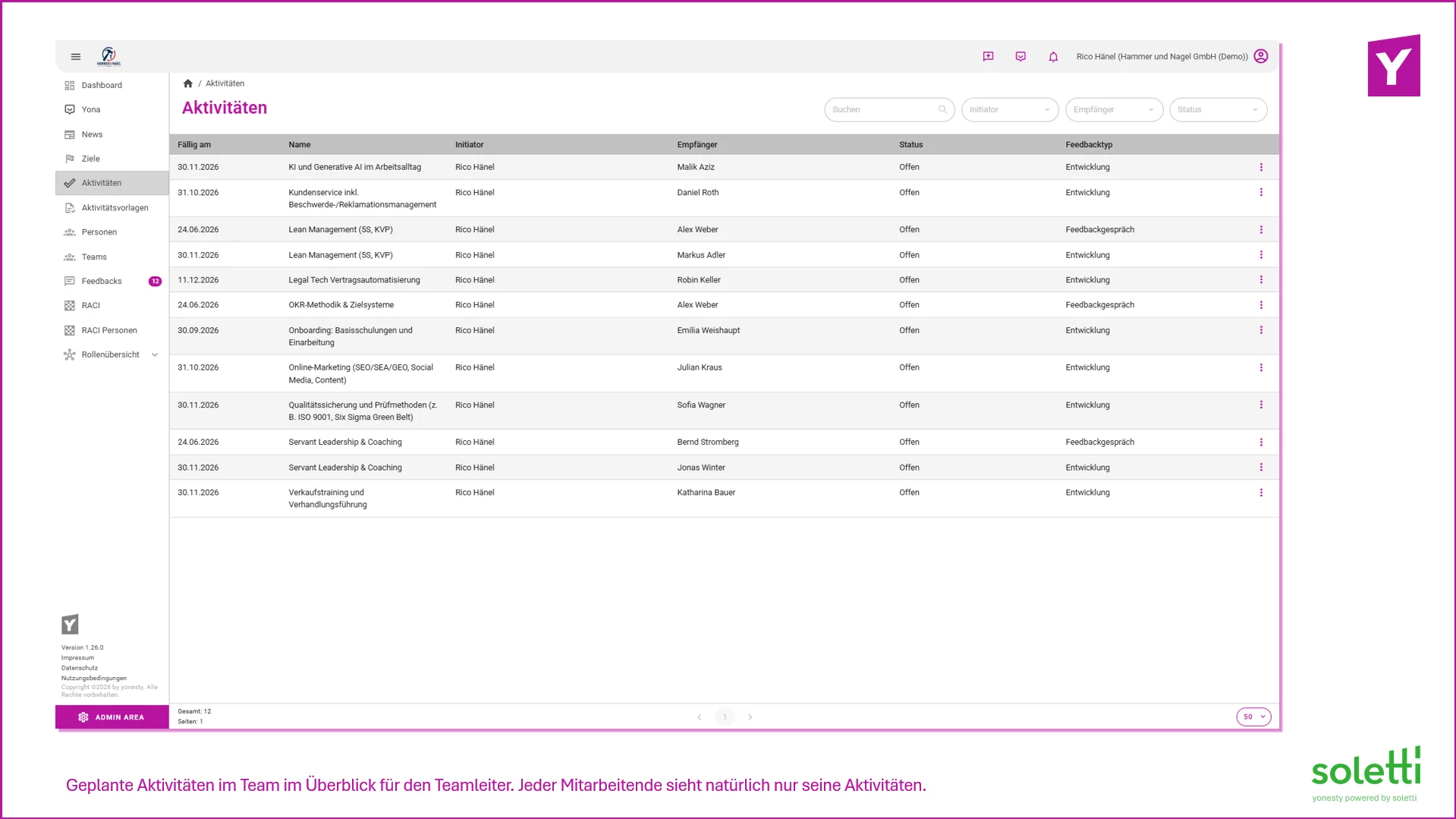Open row menu for Lean Management Alex Weber
Screen dimensions: 1456x819
[1261, 230]
